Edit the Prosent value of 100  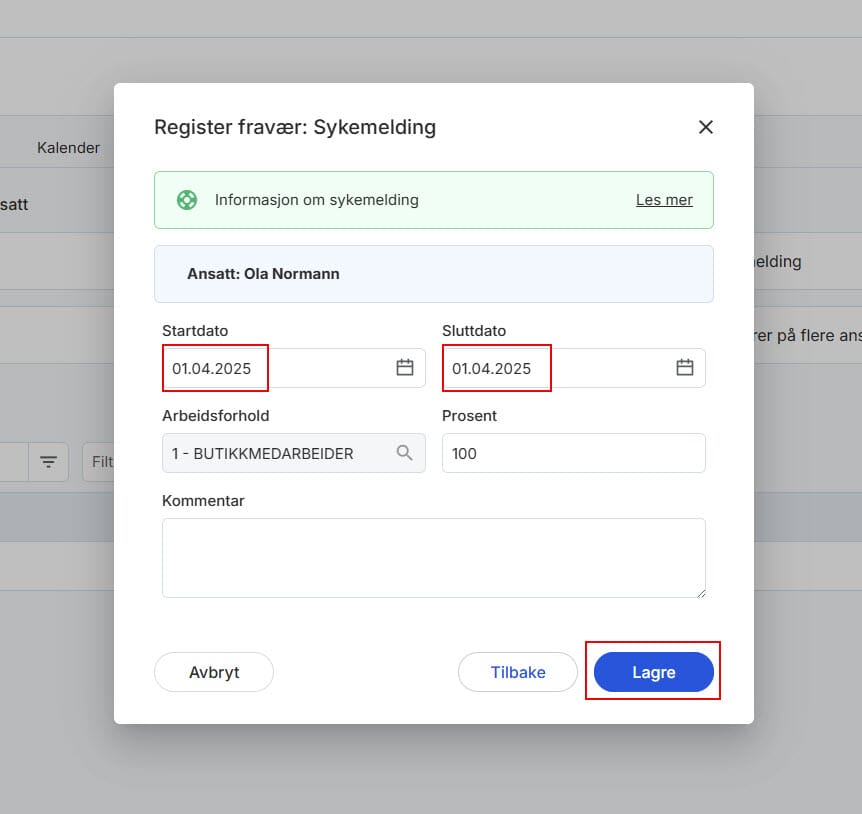[x=573, y=452]
